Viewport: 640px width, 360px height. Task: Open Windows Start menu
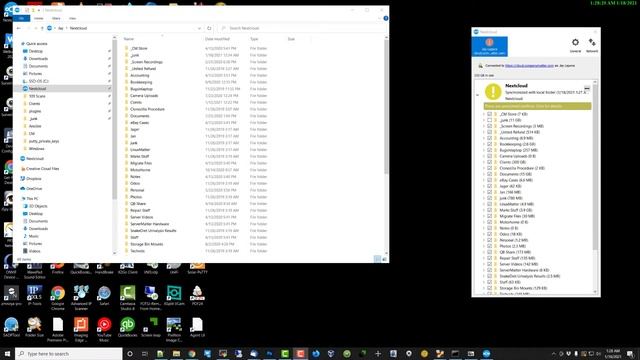pyautogui.click(x=7, y=353)
